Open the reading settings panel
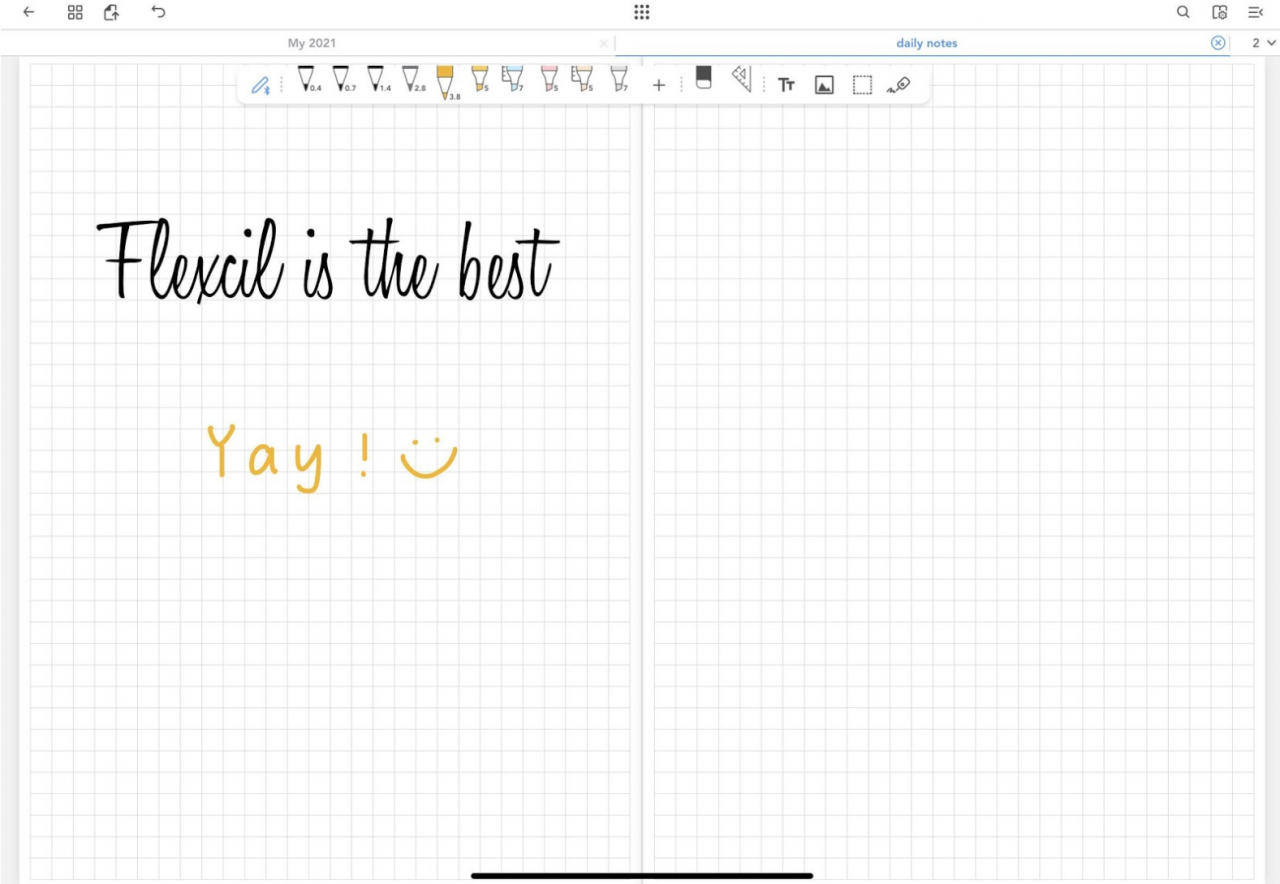 pos(1219,12)
